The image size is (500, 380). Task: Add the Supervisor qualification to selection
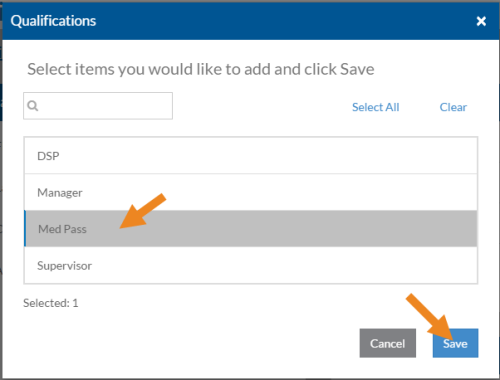251,265
